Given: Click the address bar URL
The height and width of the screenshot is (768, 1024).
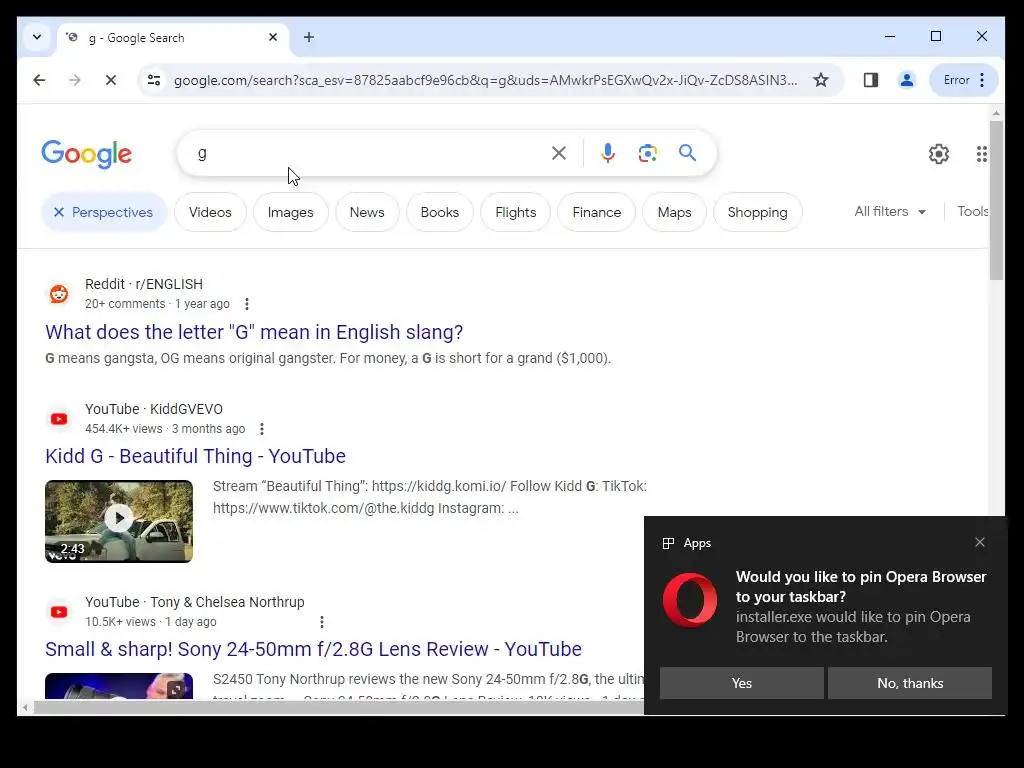Looking at the screenshot, I should [x=485, y=80].
